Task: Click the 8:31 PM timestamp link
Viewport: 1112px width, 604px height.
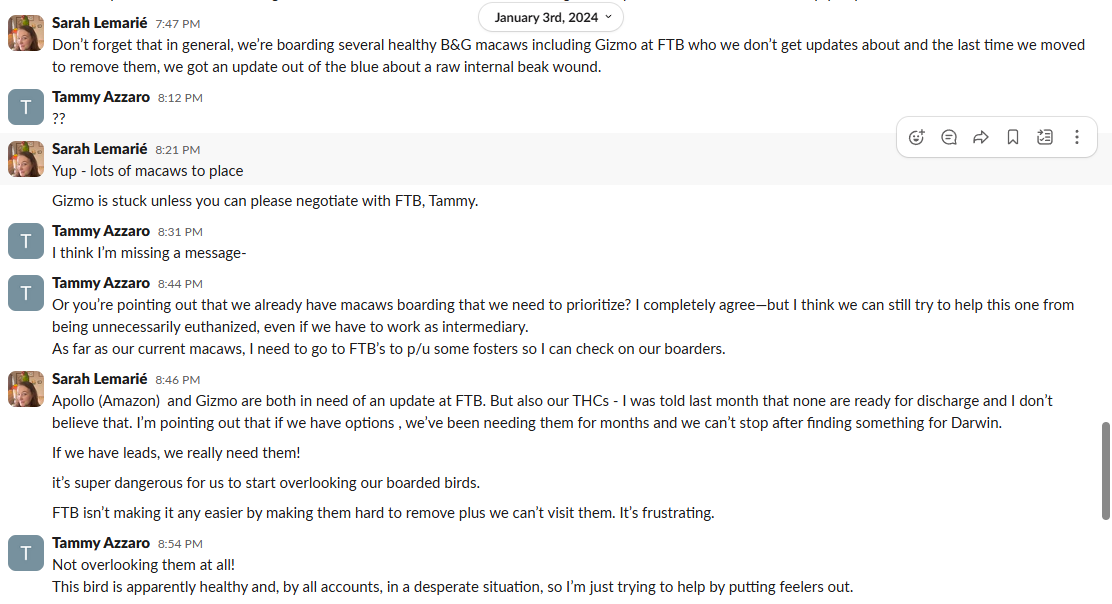Action: pyautogui.click(x=180, y=232)
